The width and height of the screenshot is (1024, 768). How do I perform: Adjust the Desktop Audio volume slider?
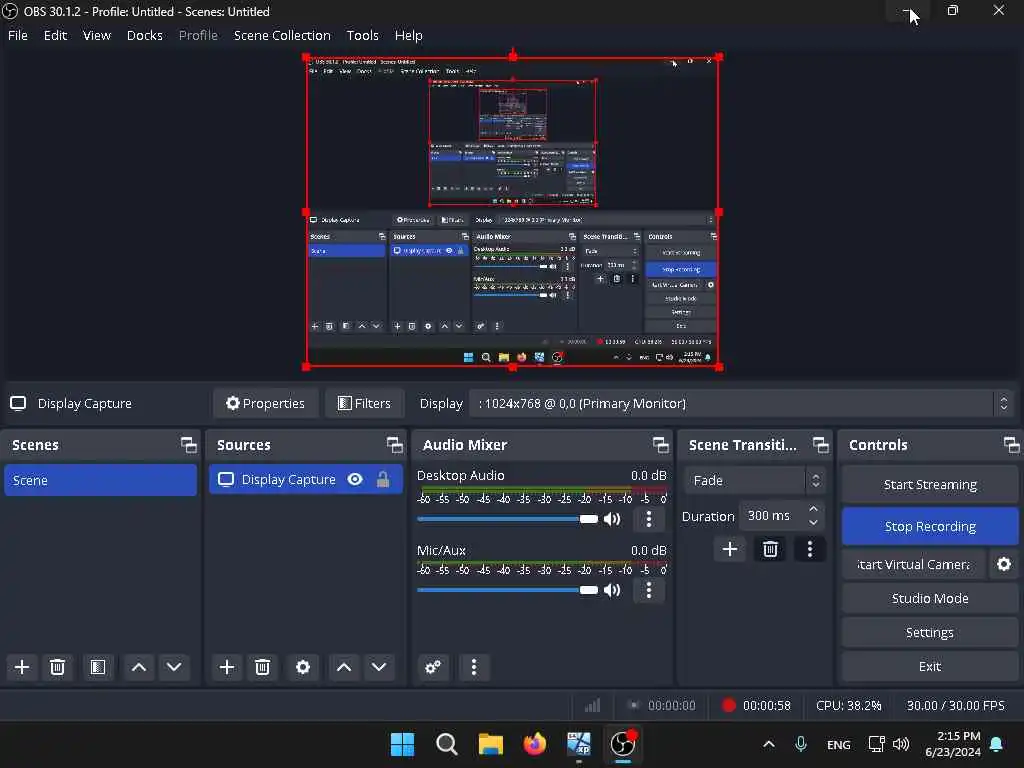pyautogui.click(x=507, y=519)
